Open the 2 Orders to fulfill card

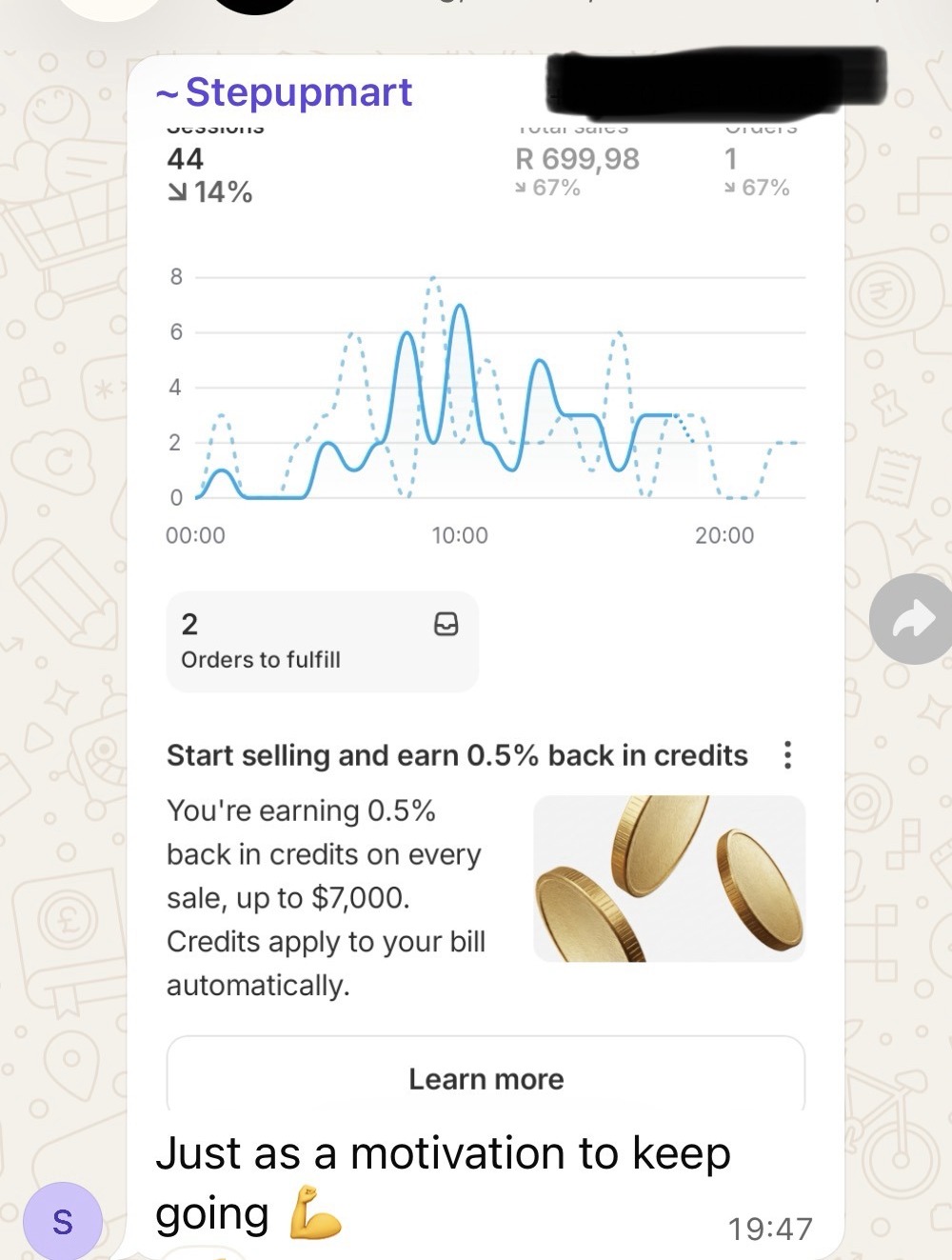(x=322, y=641)
